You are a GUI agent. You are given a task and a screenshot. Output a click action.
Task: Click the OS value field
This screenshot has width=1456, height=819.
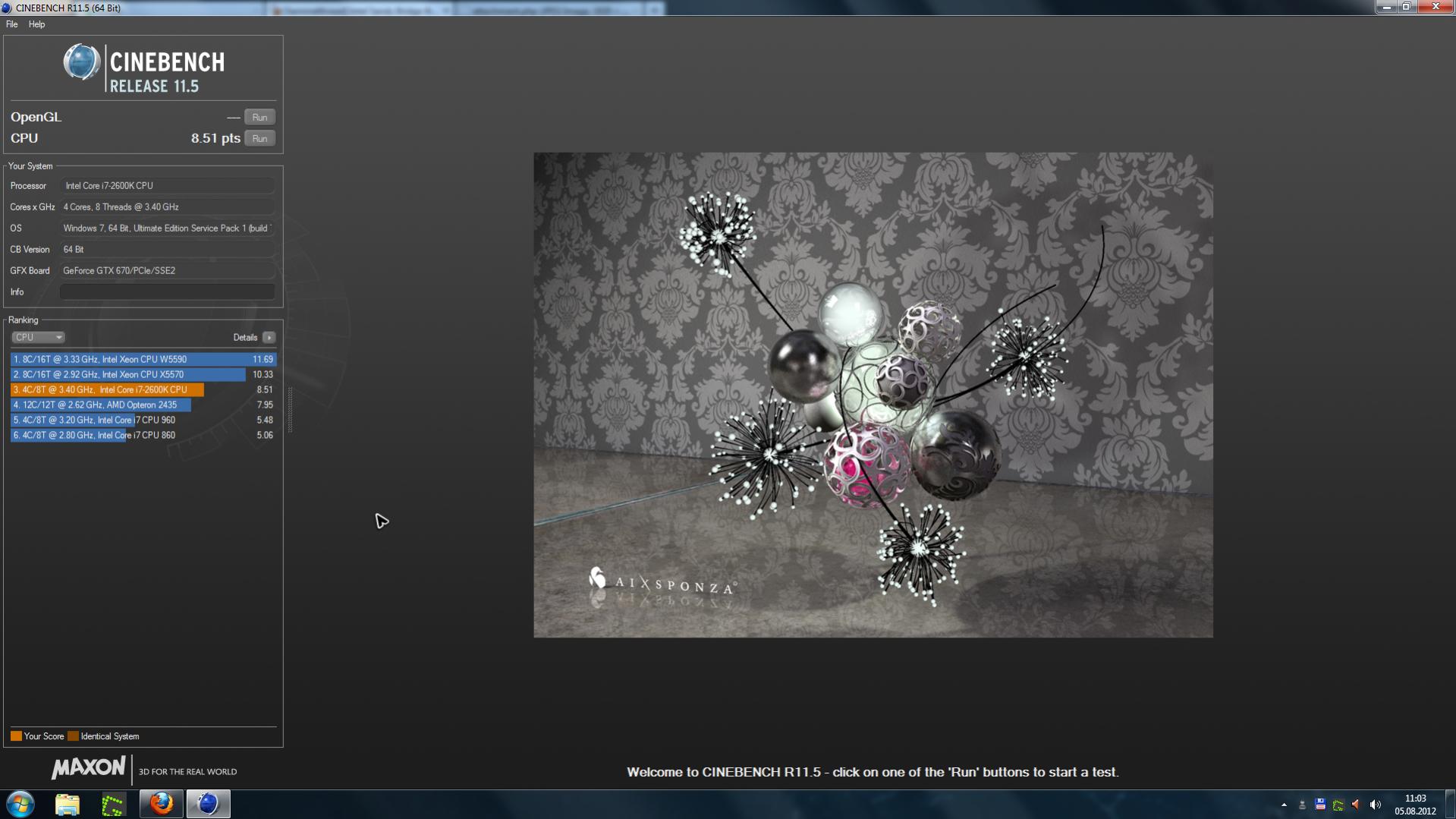tap(167, 228)
